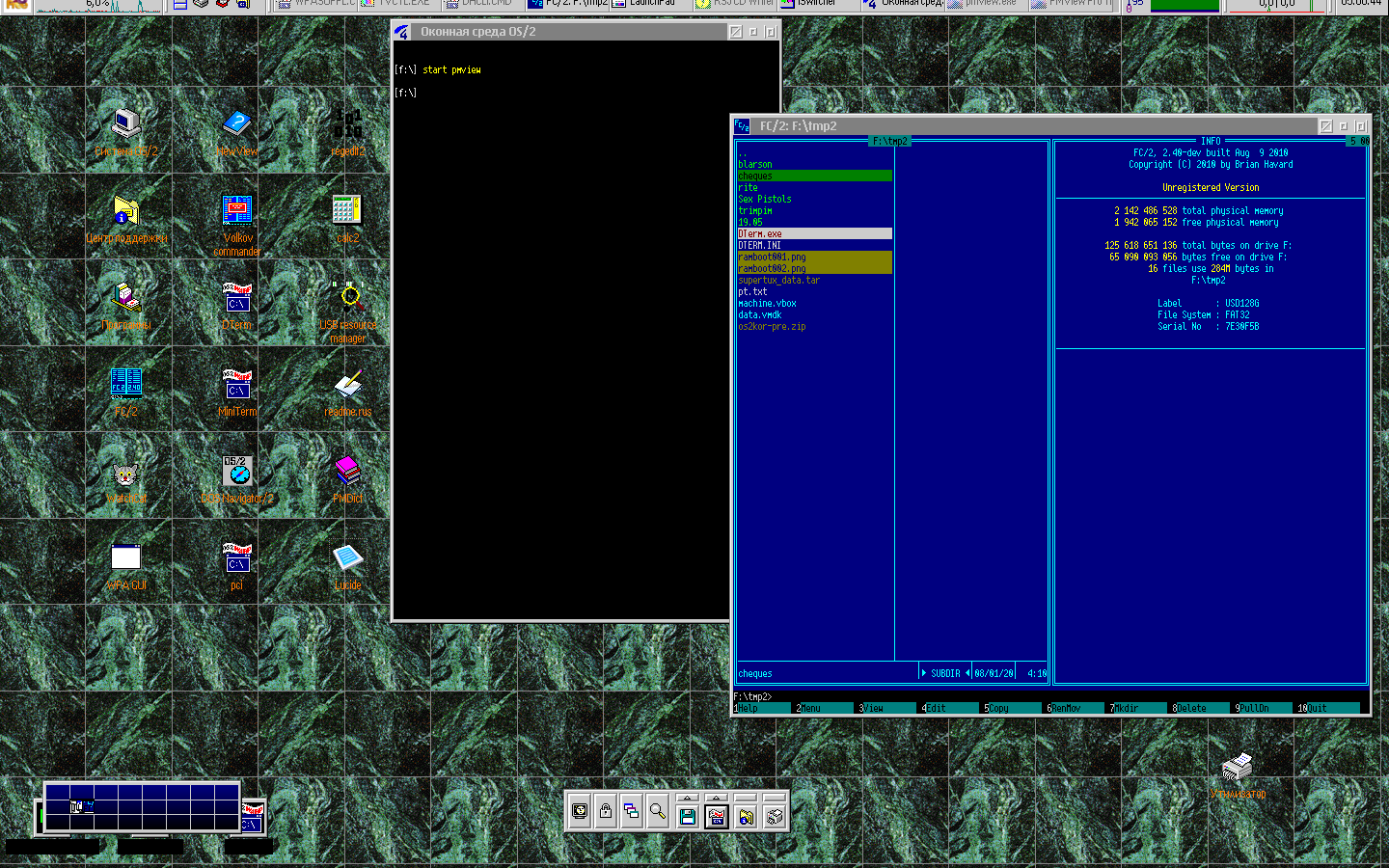This screenshot has width=1389, height=868.
Task: Click the lockup padlock icon in LaunchPad
Action: [x=606, y=812]
